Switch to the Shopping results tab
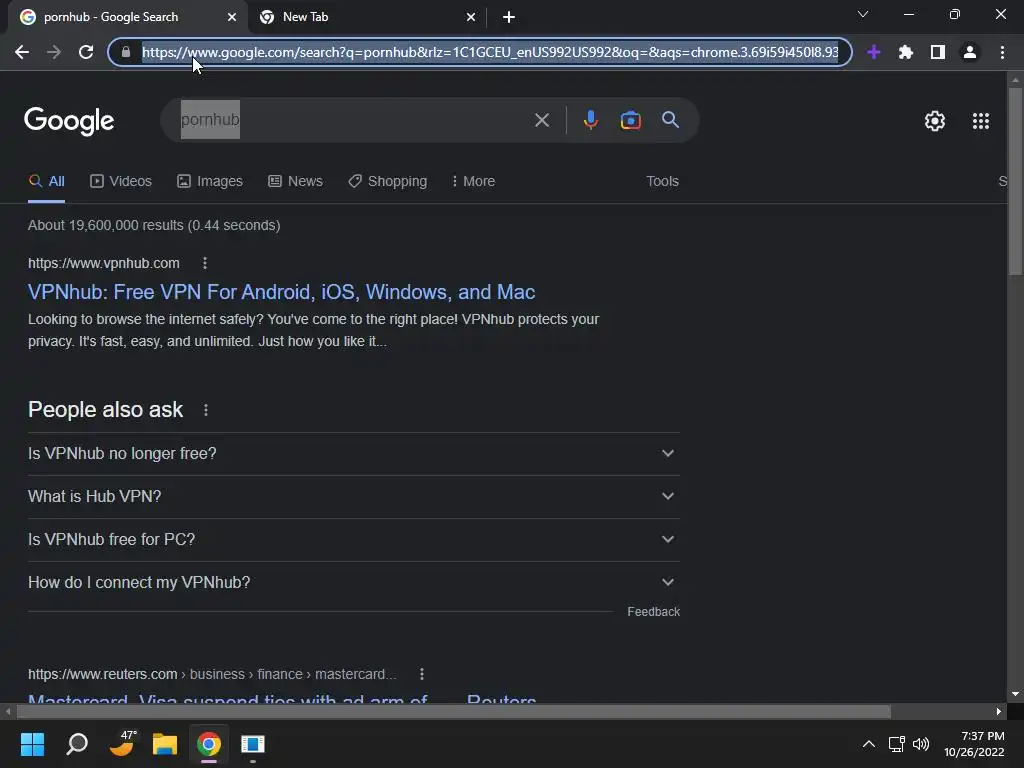 [388, 182]
